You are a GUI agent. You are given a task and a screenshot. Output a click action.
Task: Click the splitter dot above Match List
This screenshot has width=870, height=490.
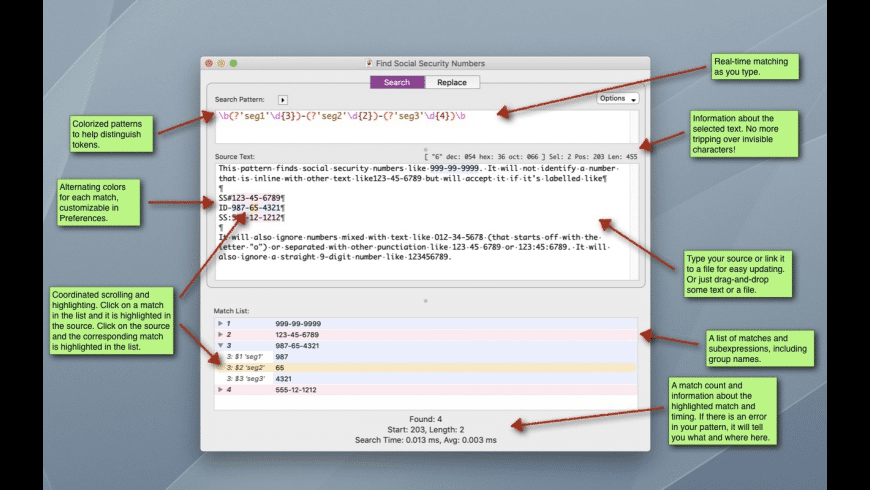(426, 301)
